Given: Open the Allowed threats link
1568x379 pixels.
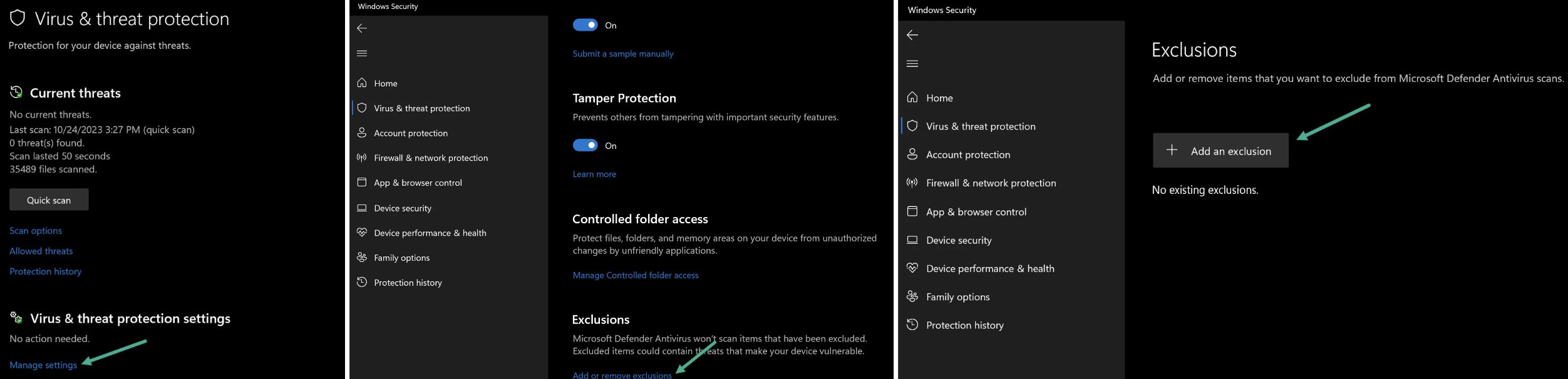Looking at the screenshot, I should 41,251.
